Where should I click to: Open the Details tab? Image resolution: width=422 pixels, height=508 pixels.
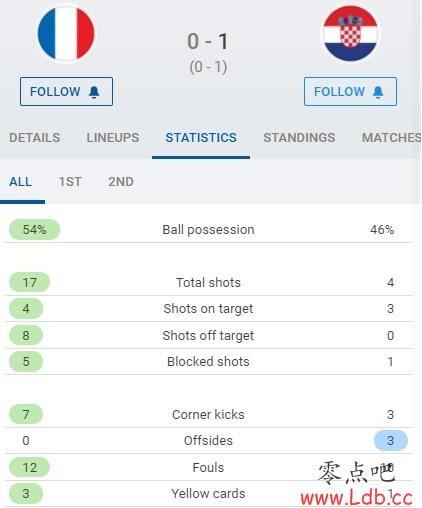[x=35, y=138]
